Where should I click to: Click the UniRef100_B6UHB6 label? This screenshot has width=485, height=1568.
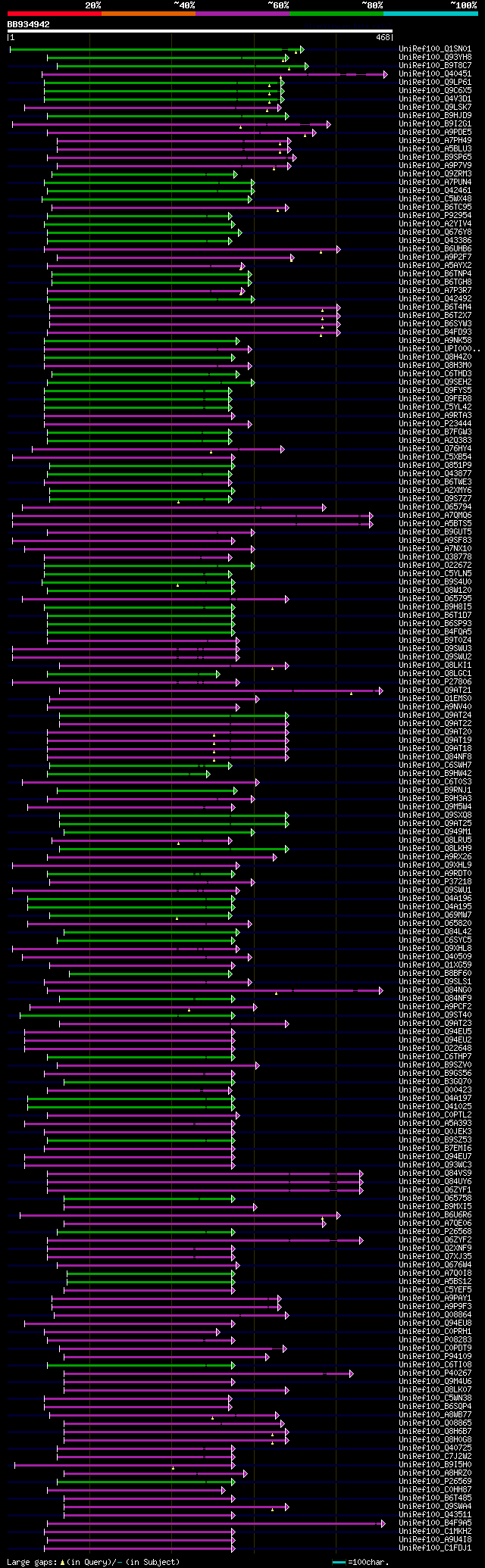click(435, 248)
